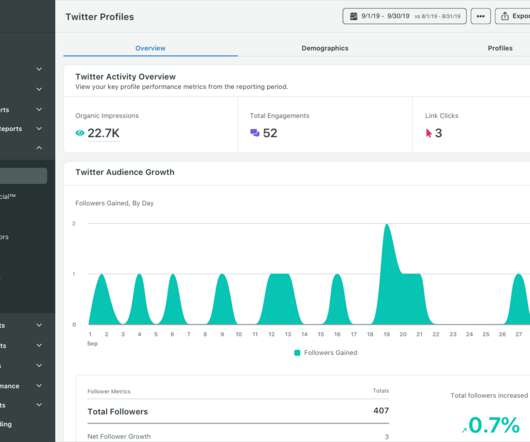530x442 pixels.
Task: Click the x-axis label 27
Action: (x=519, y=334)
